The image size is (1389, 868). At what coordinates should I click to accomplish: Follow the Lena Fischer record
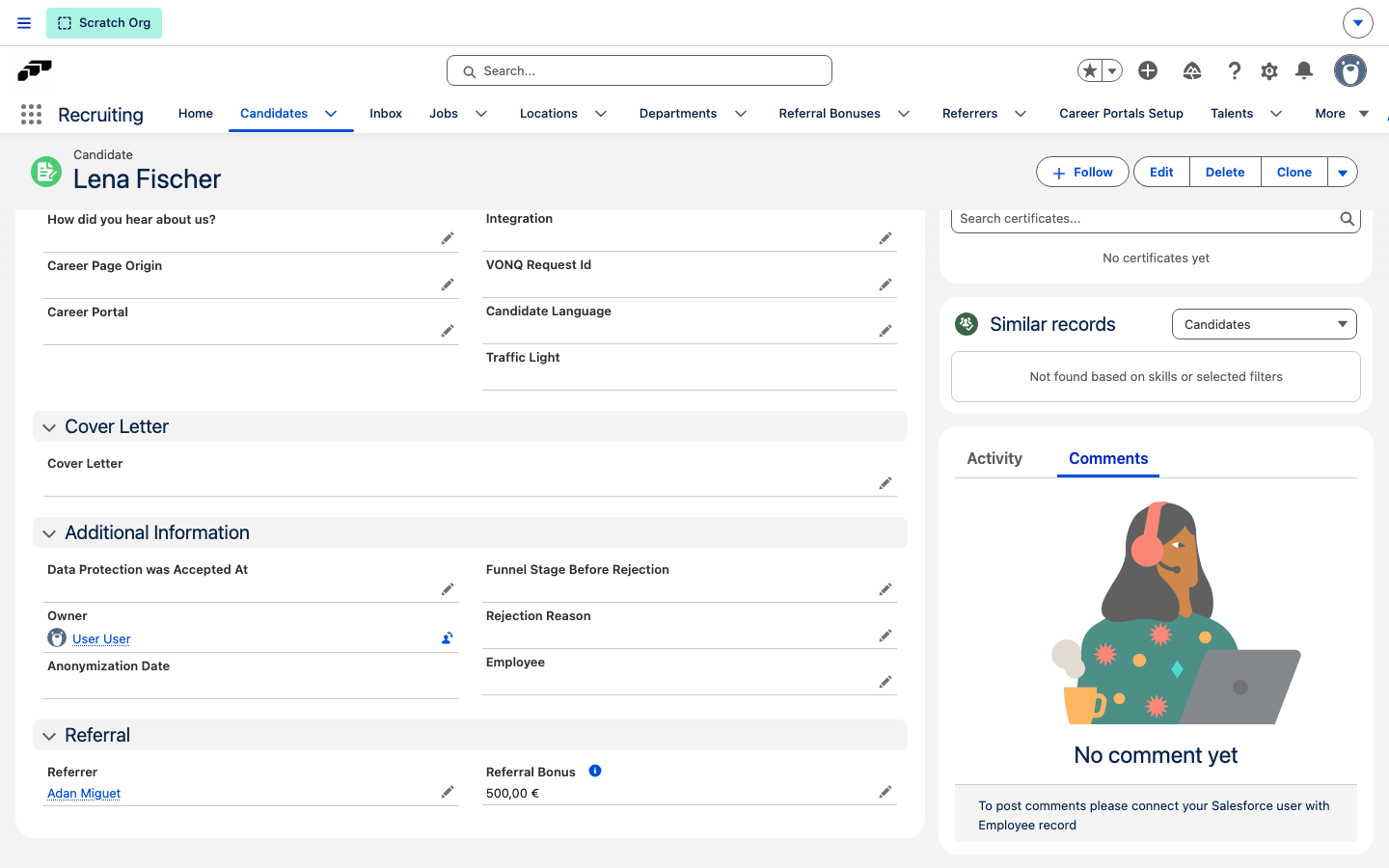(1082, 173)
